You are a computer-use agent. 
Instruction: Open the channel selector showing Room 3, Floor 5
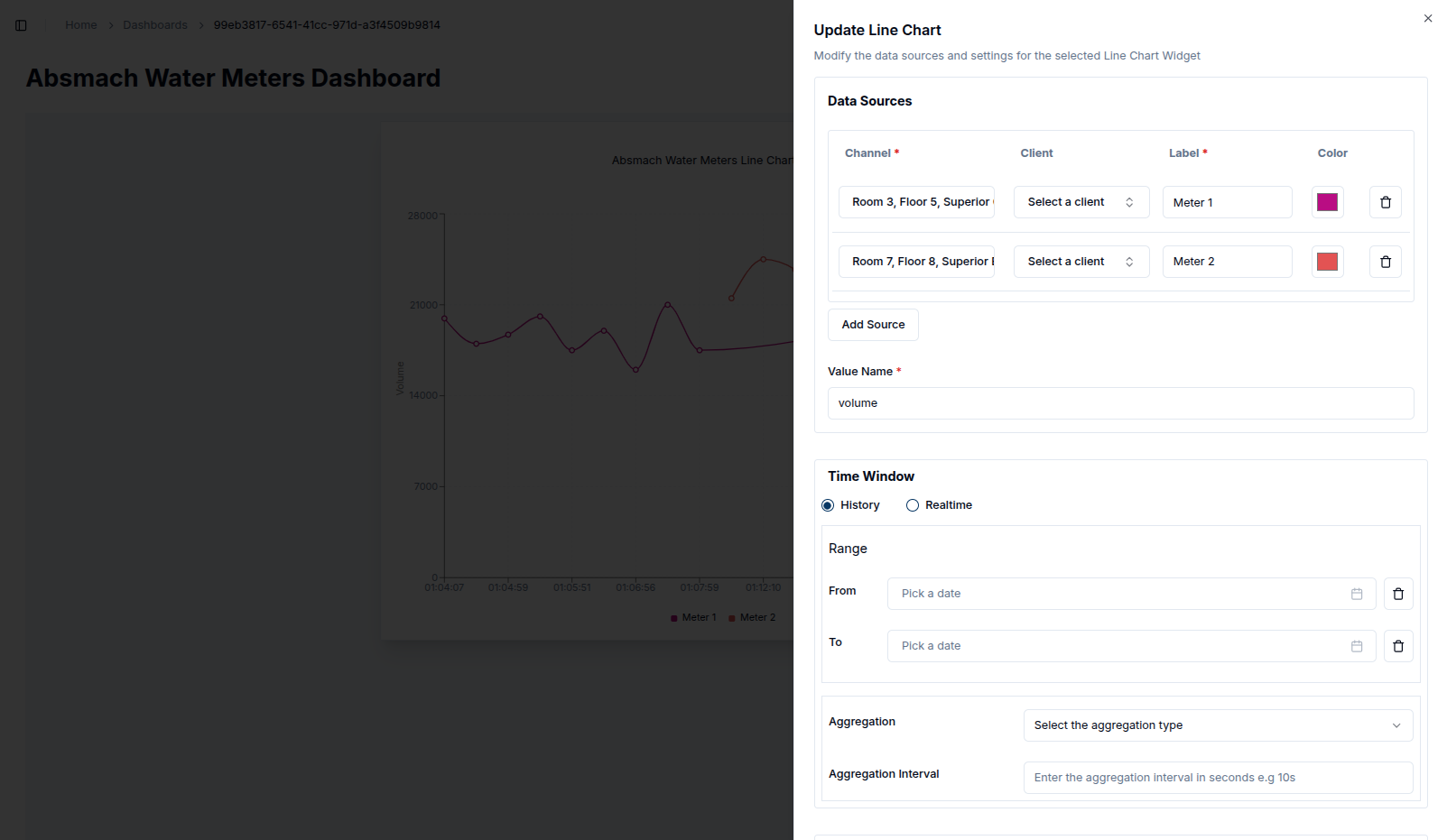click(916, 202)
